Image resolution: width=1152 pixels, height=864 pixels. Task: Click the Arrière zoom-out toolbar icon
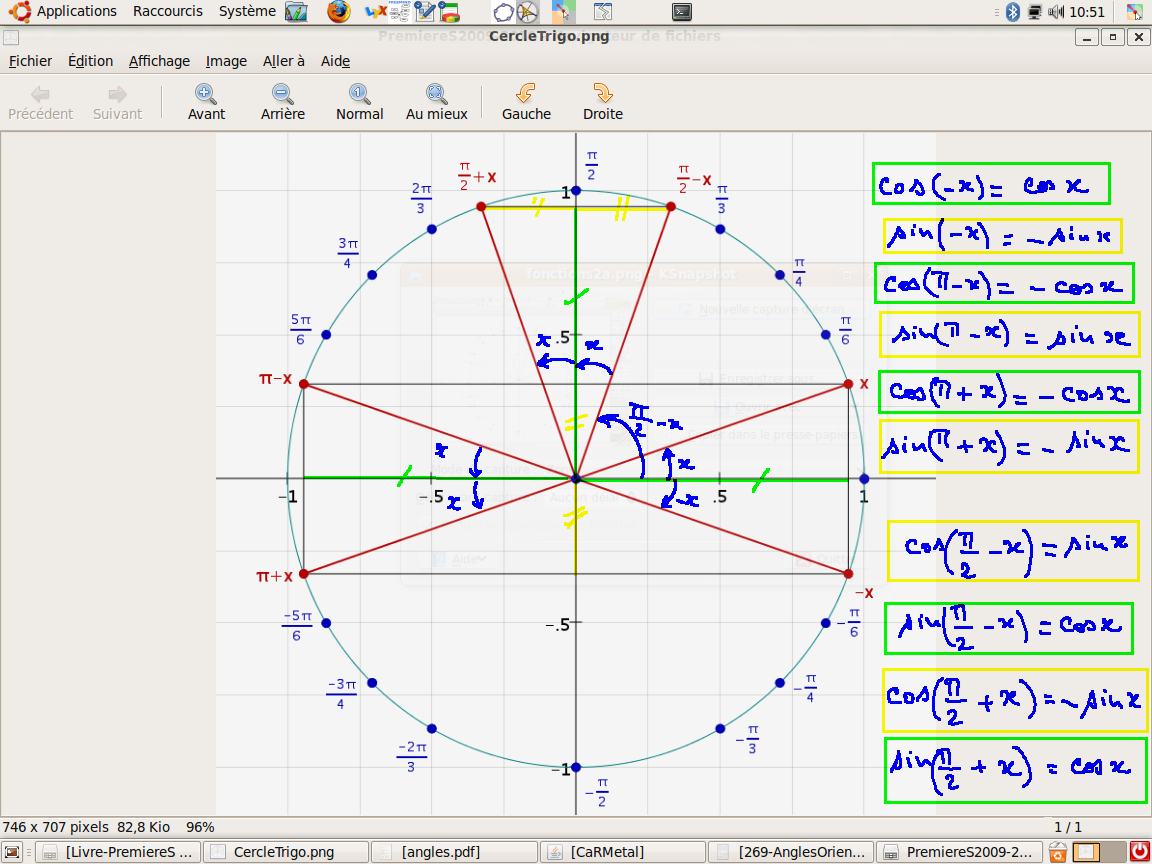[282, 94]
